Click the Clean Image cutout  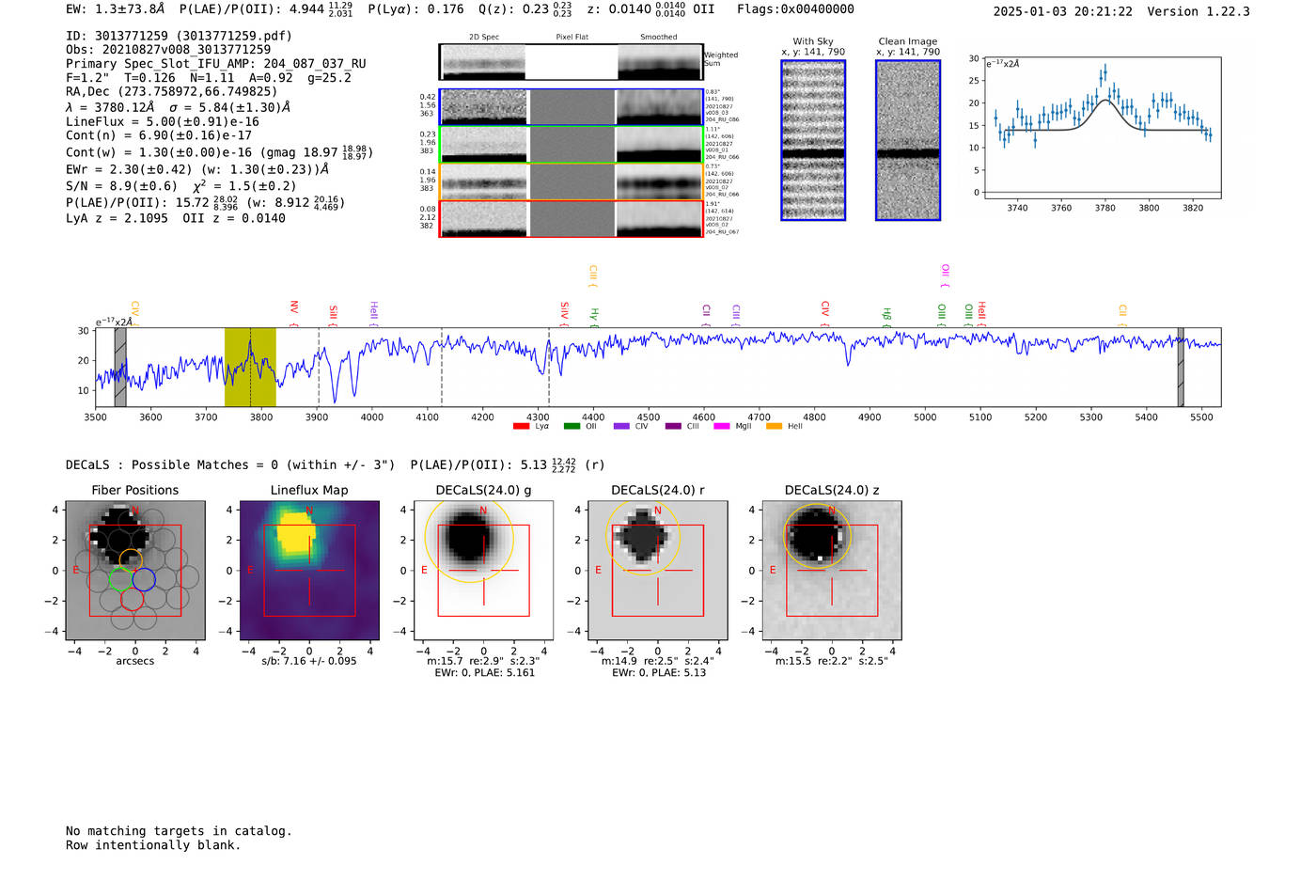(908, 140)
